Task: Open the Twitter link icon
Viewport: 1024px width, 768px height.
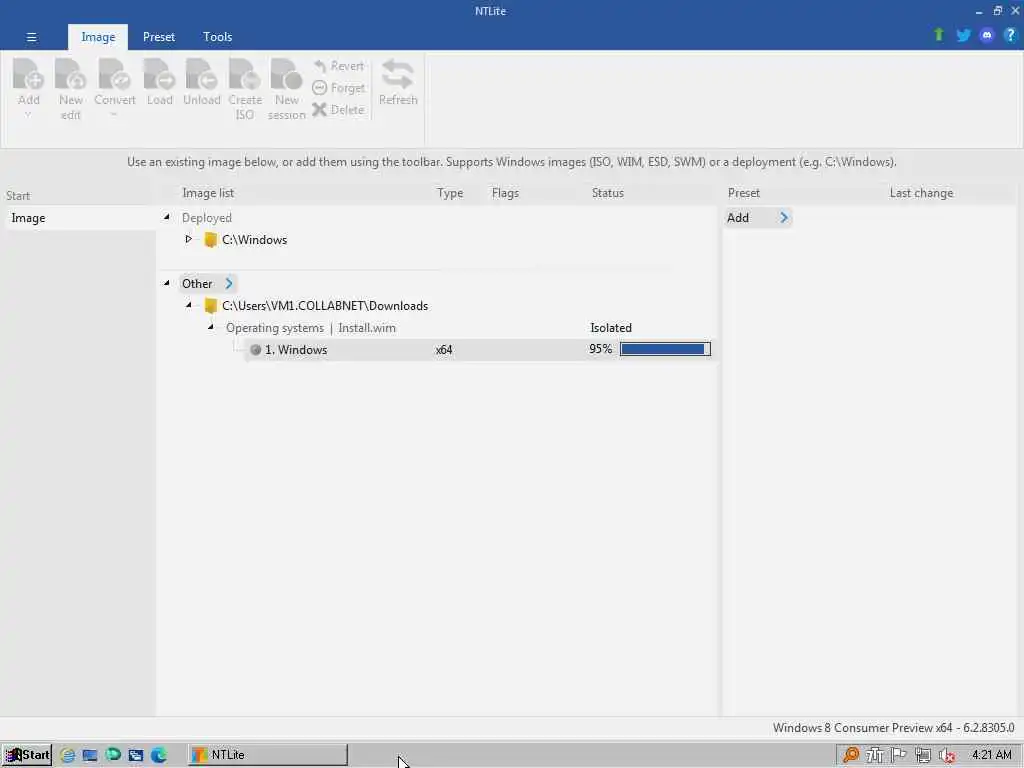Action: 963,35
